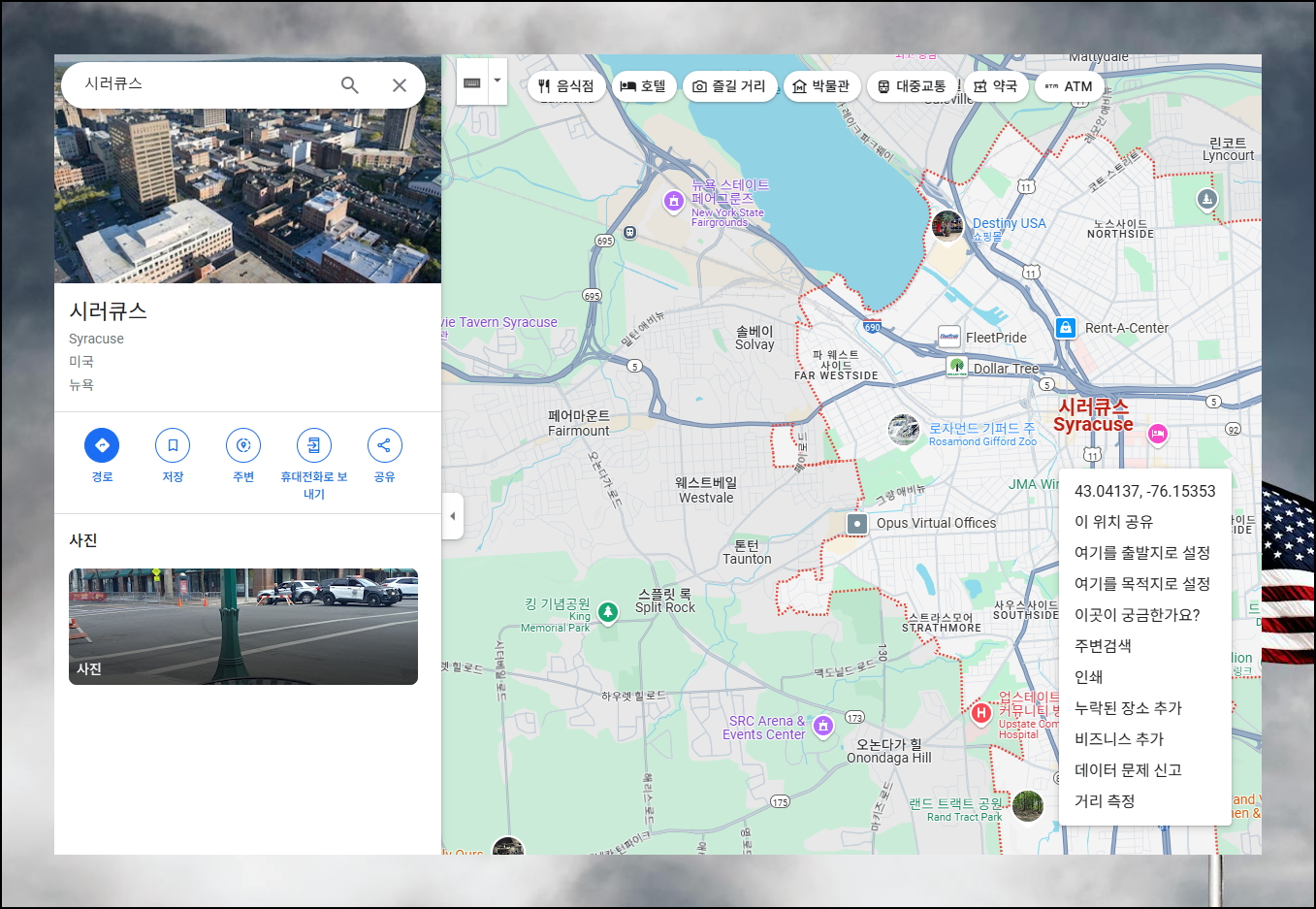
Task: Open the Syracuse aerial header photo
Action: 247,196
